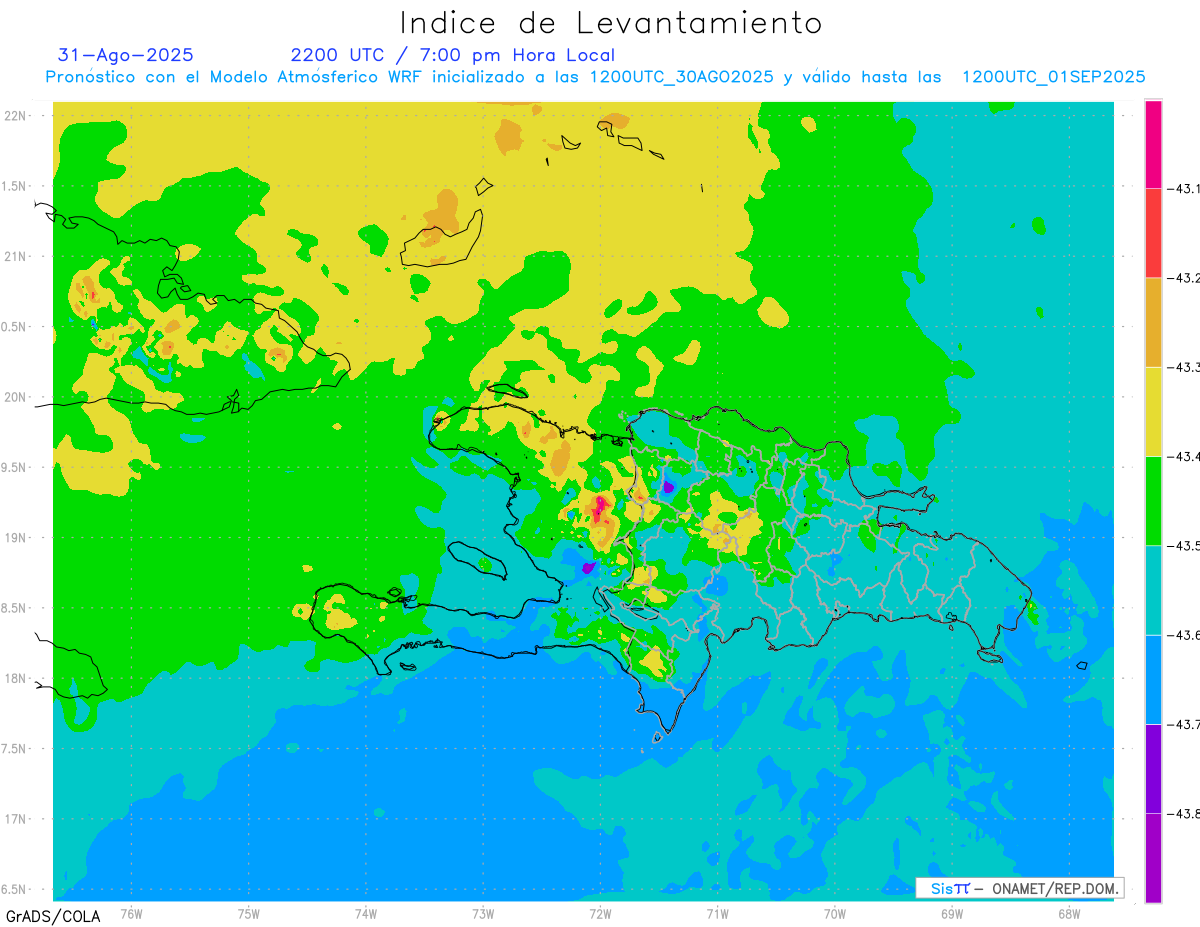The image size is (1200, 927).
Task: Click the legend value "-43.2"
Action: tap(1185, 278)
